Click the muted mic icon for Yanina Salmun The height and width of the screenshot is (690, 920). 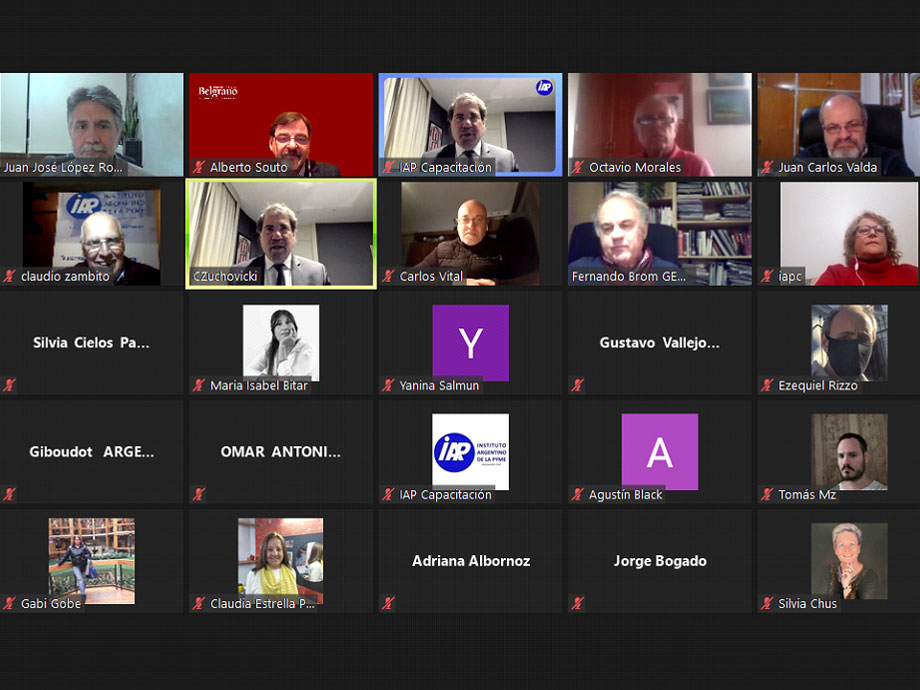coord(388,386)
